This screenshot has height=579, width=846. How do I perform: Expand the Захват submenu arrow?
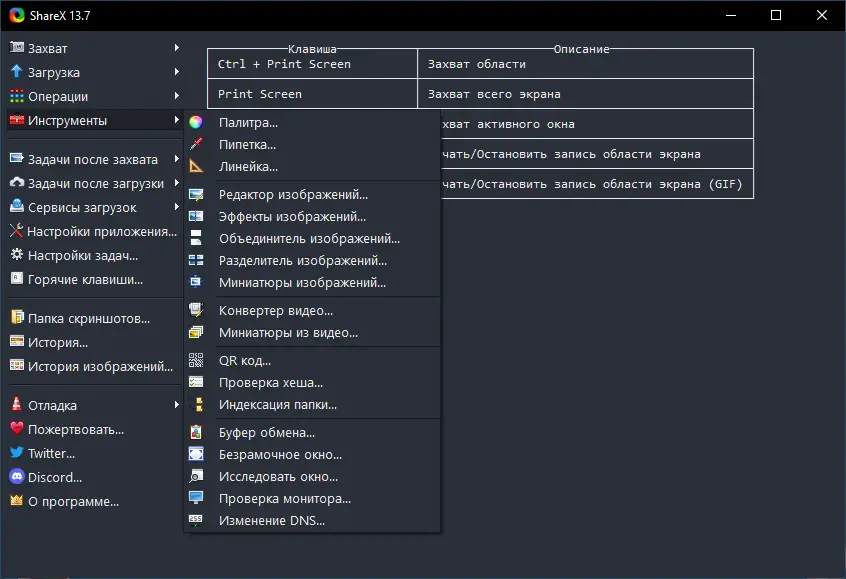click(x=176, y=48)
